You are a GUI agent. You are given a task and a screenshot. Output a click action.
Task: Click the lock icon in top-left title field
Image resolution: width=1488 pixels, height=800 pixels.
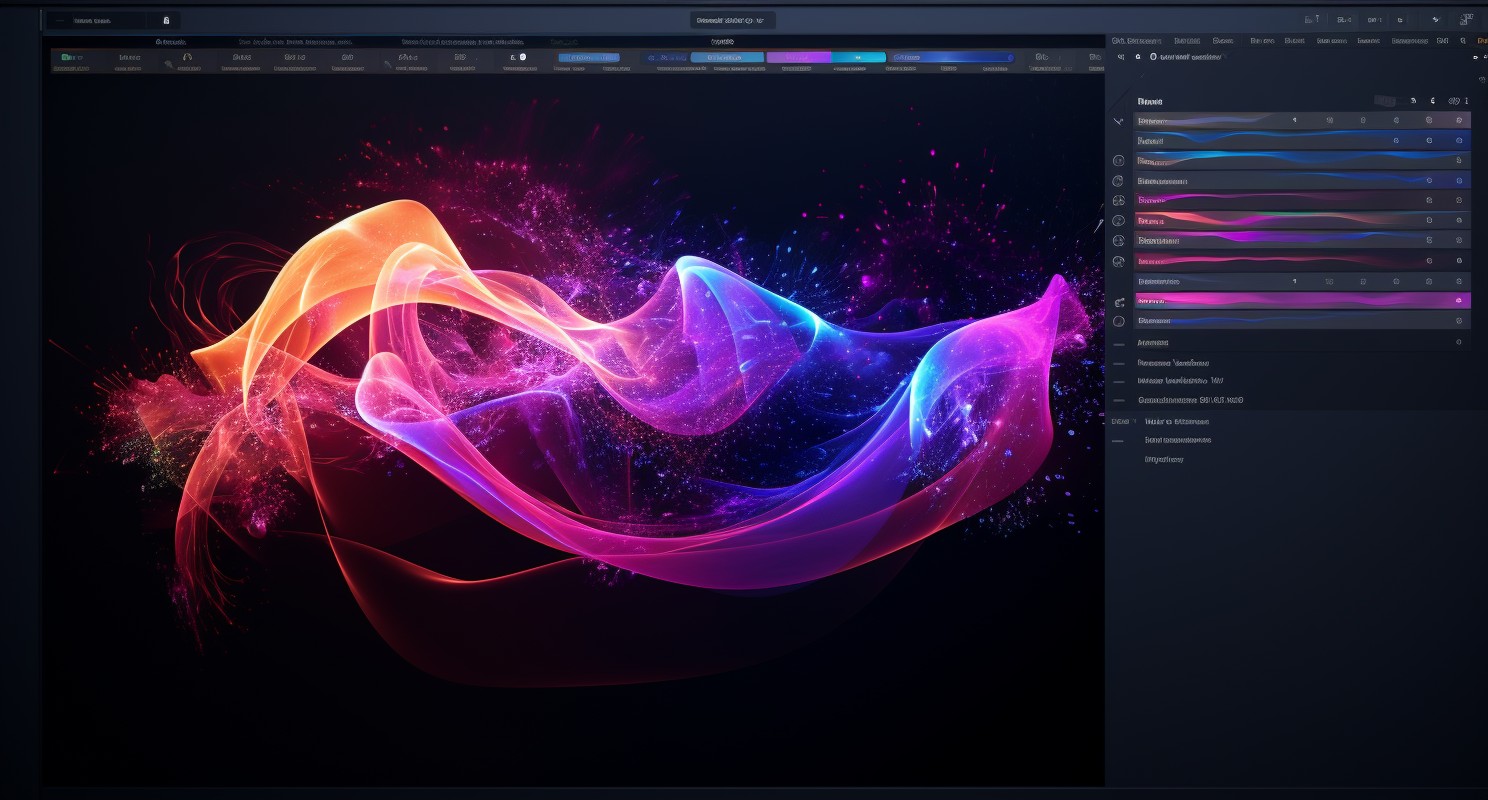point(166,20)
